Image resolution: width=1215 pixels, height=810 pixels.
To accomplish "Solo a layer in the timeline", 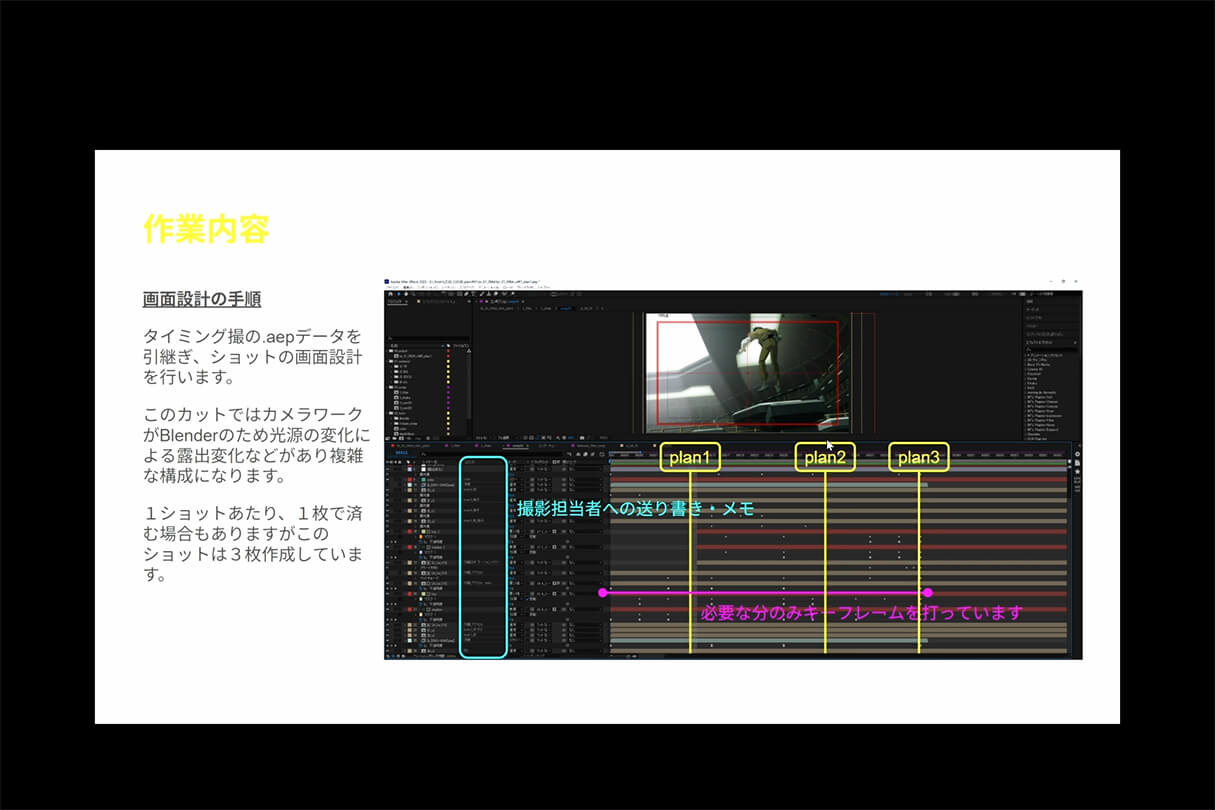I will pos(395,467).
